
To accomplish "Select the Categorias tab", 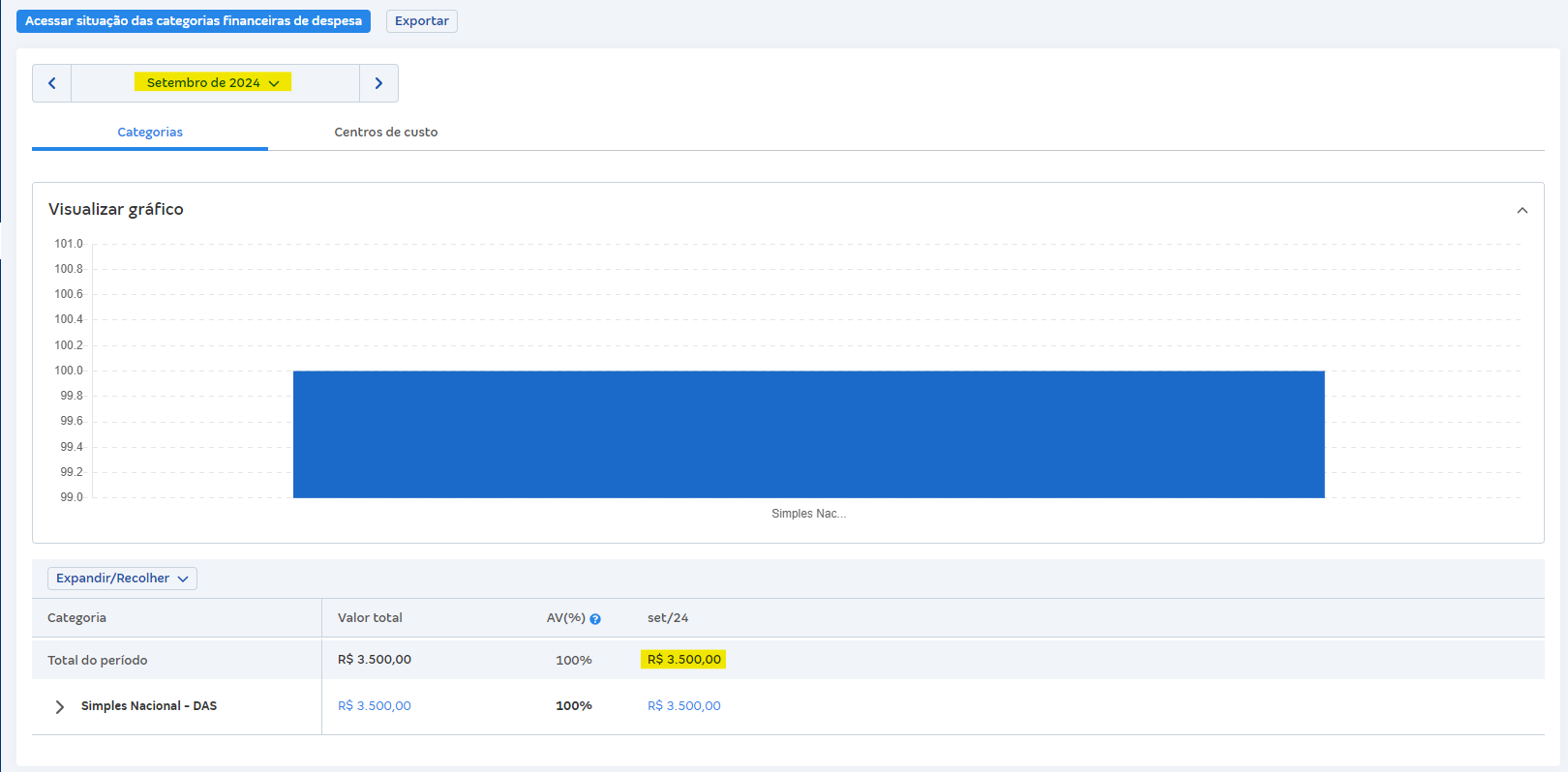I will 150,133.
